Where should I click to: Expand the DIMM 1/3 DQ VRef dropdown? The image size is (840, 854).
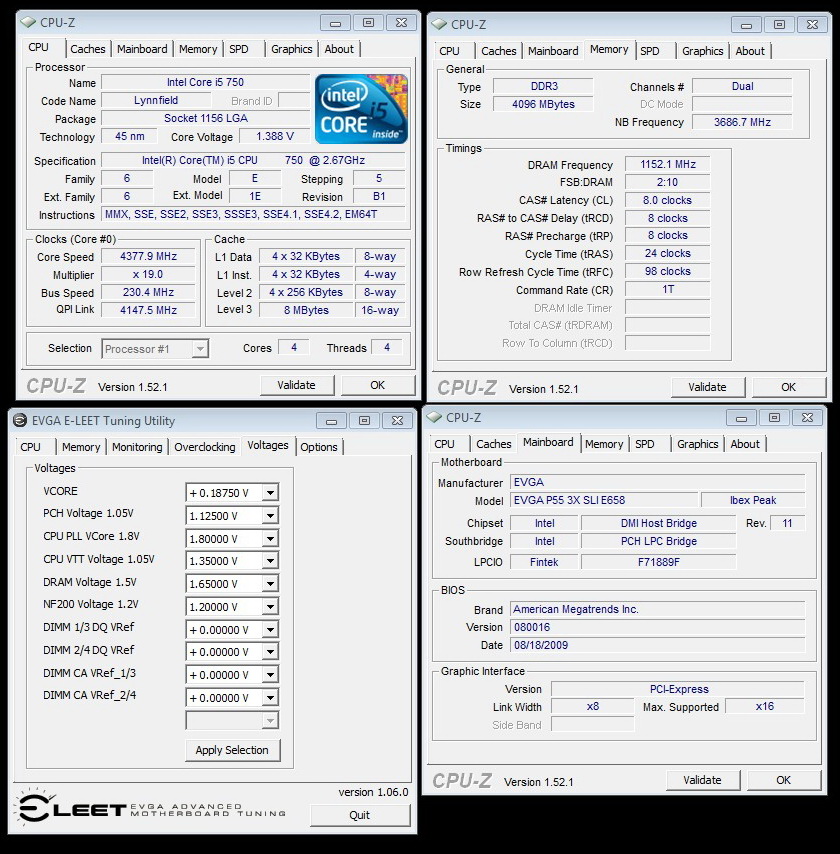pyautogui.click(x=270, y=630)
